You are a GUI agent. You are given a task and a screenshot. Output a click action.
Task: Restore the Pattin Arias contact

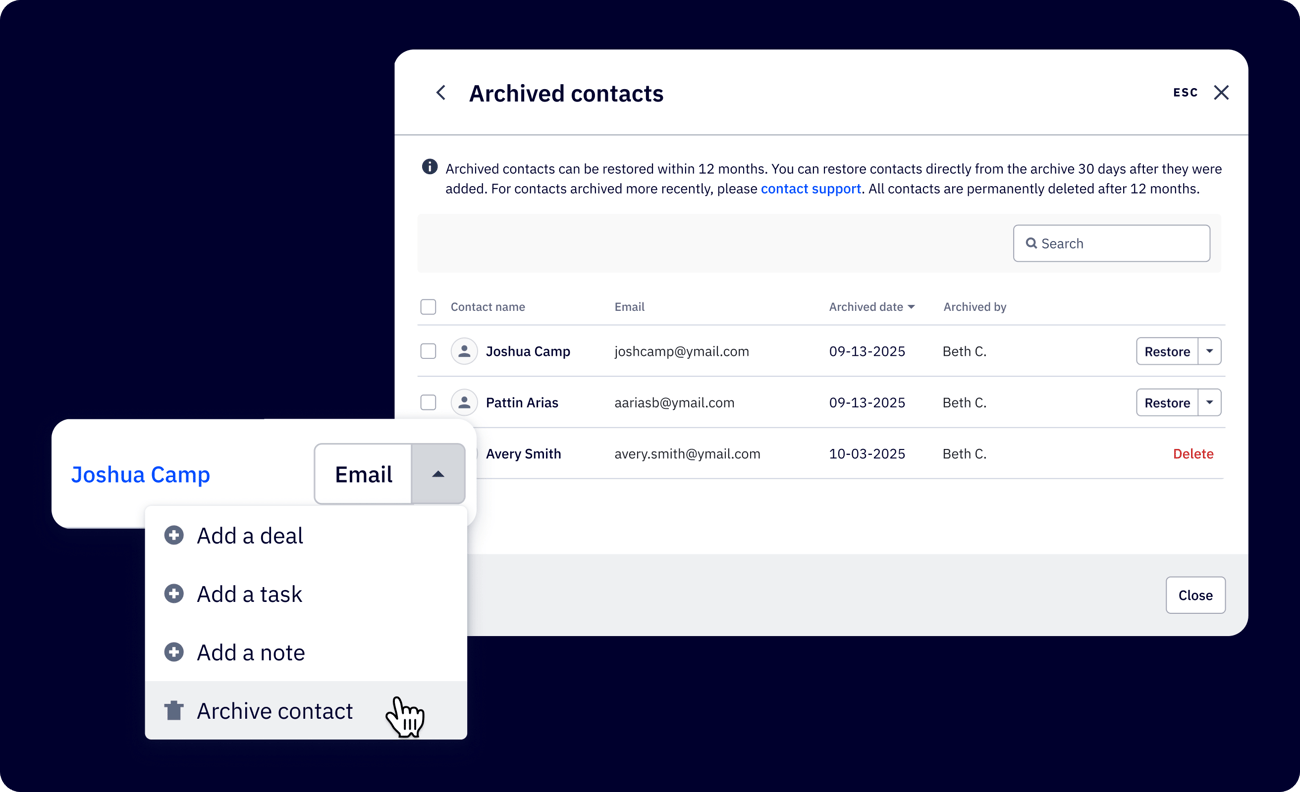[1167, 402]
